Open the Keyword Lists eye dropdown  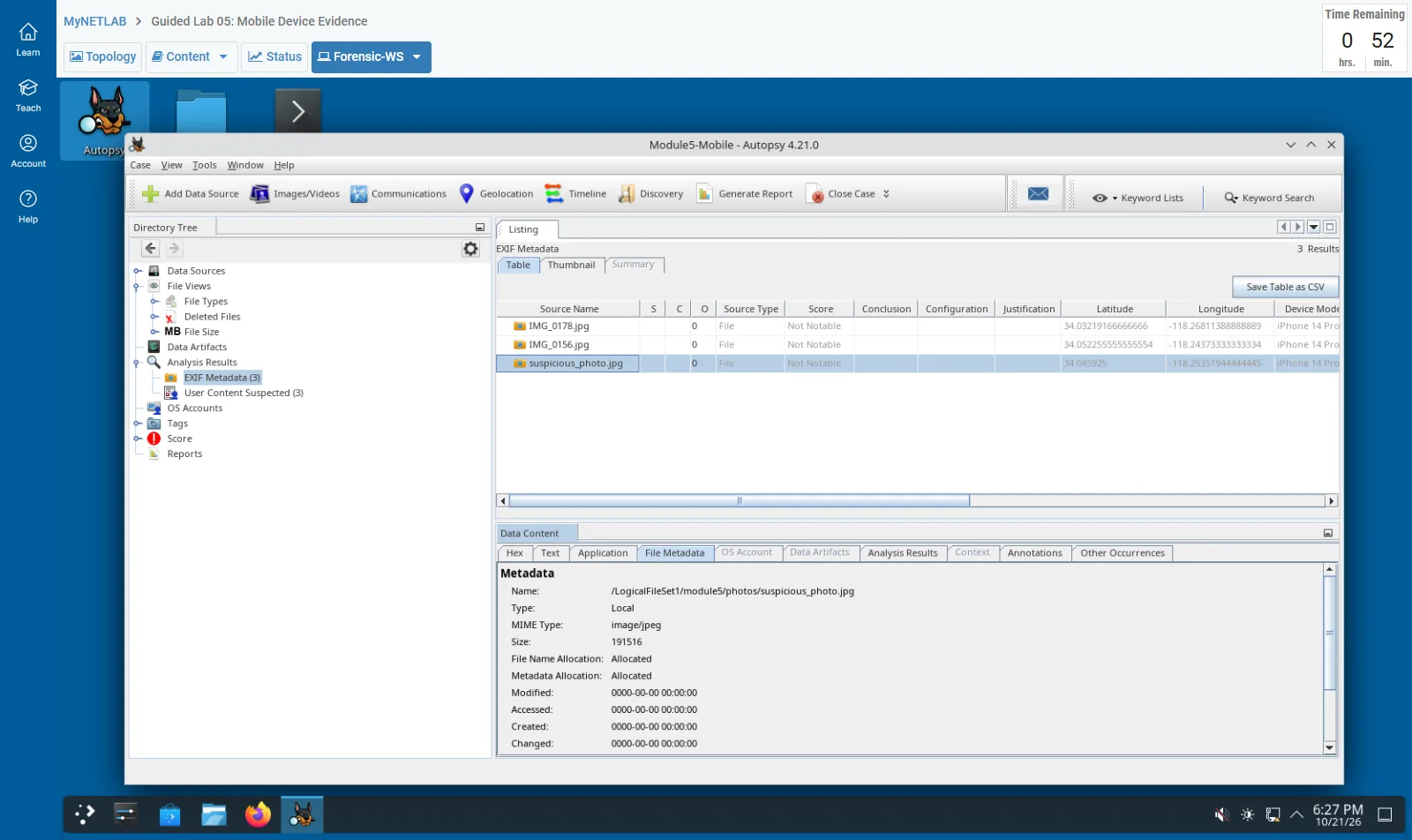[1104, 198]
